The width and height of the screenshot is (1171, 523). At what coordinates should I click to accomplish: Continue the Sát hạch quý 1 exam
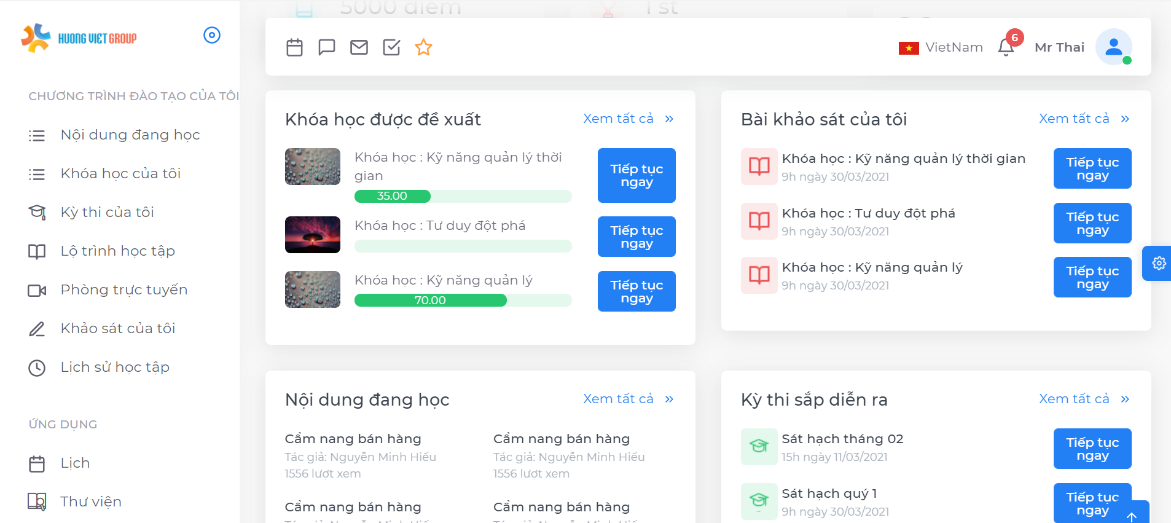pyautogui.click(x=1092, y=503)
